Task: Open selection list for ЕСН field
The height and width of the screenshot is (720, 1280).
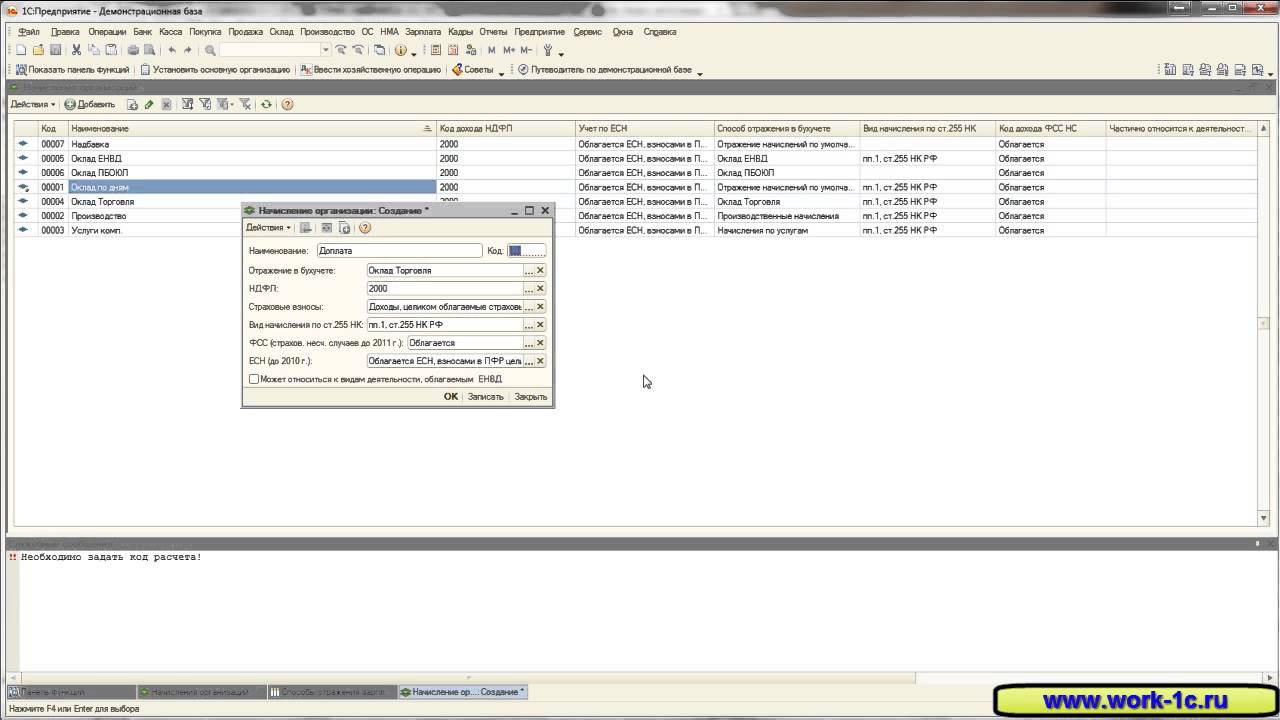Action: 529,361
